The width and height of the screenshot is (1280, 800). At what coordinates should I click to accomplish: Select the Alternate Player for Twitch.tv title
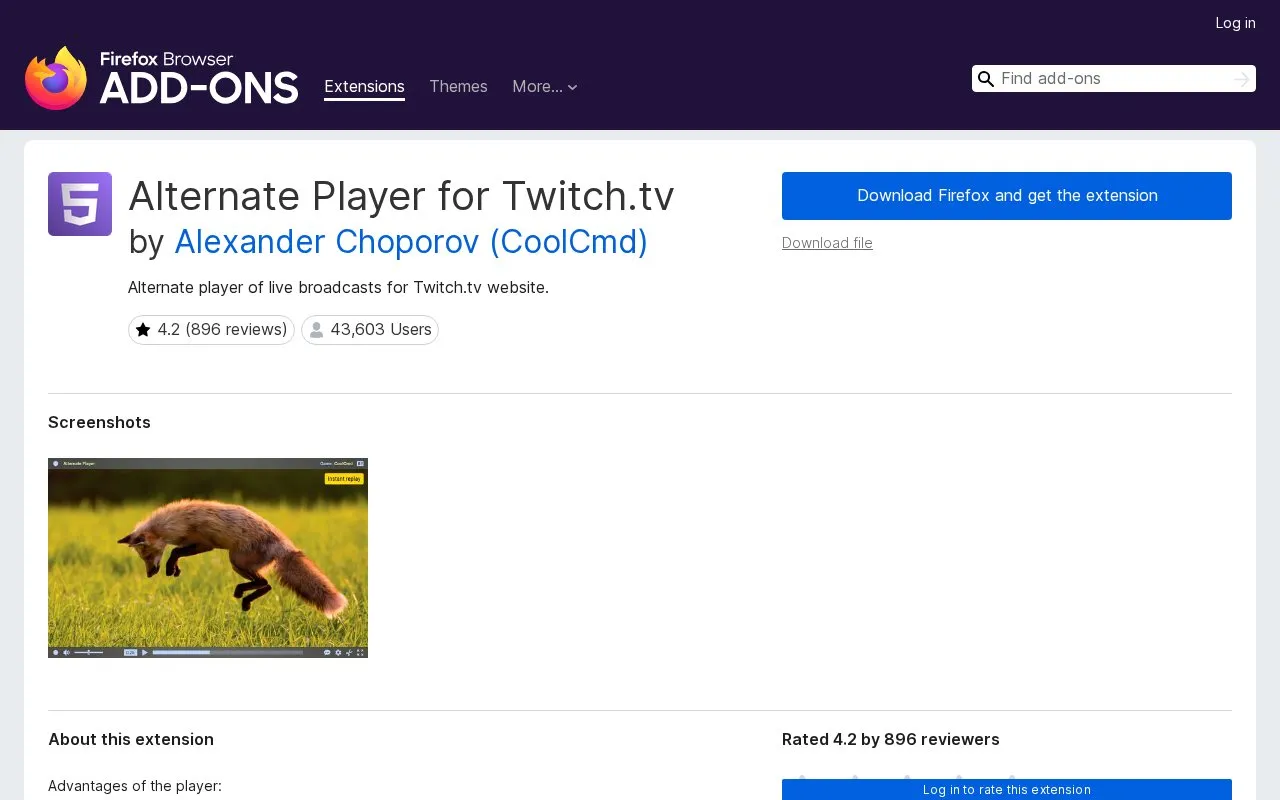[x=401, y=196]
